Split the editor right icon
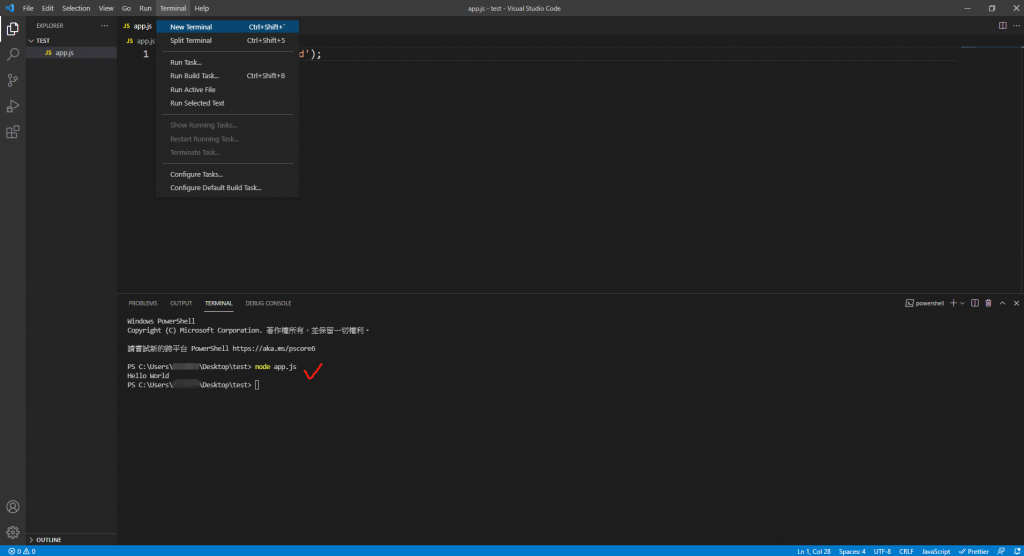 [1002, 25]
